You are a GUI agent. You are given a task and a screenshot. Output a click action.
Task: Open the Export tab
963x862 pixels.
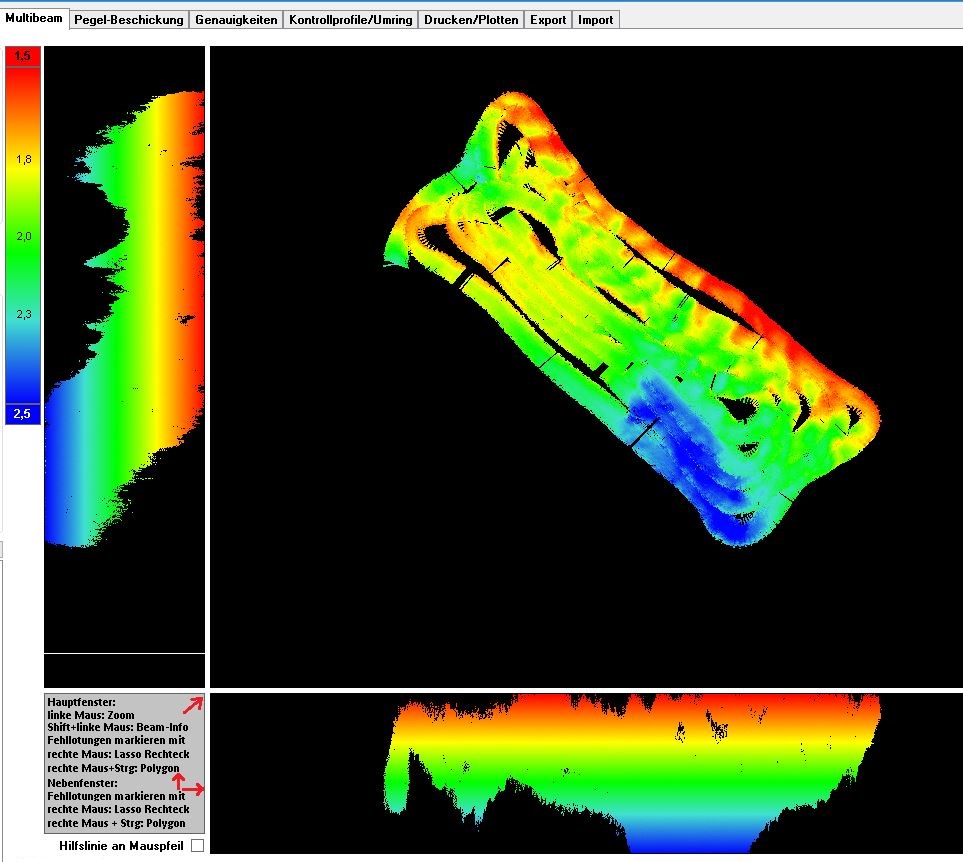pos(548,20)
